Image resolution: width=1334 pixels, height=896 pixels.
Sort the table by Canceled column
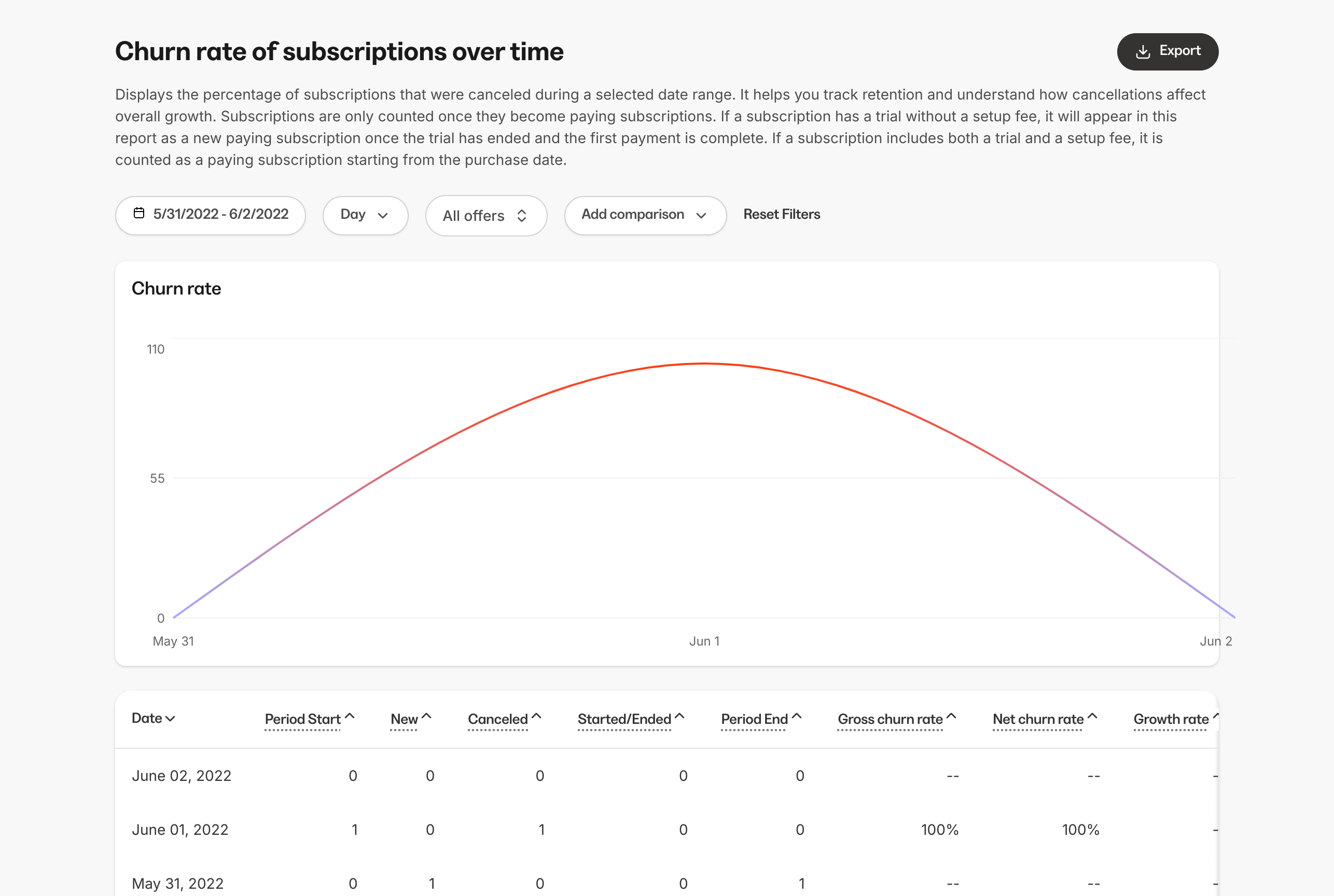pos(503,719)
